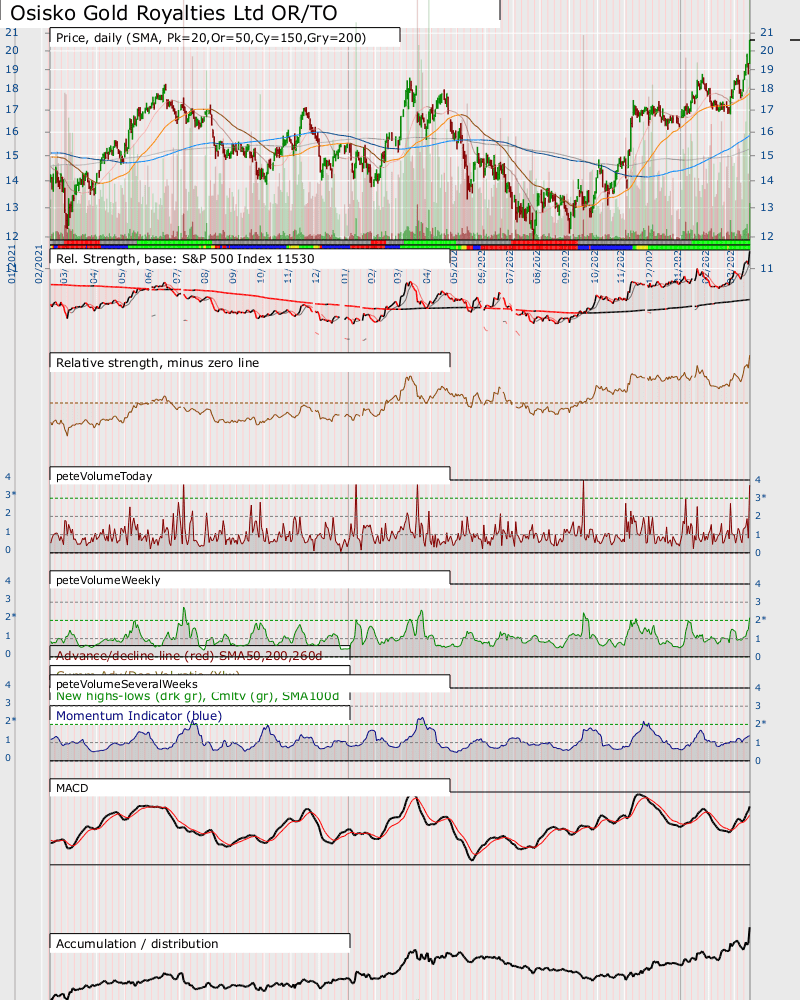Image resolution: width=800 pixels, height=1000 pixels.
Task: Click the MACD panel label
Action: [x=72, y=788]
